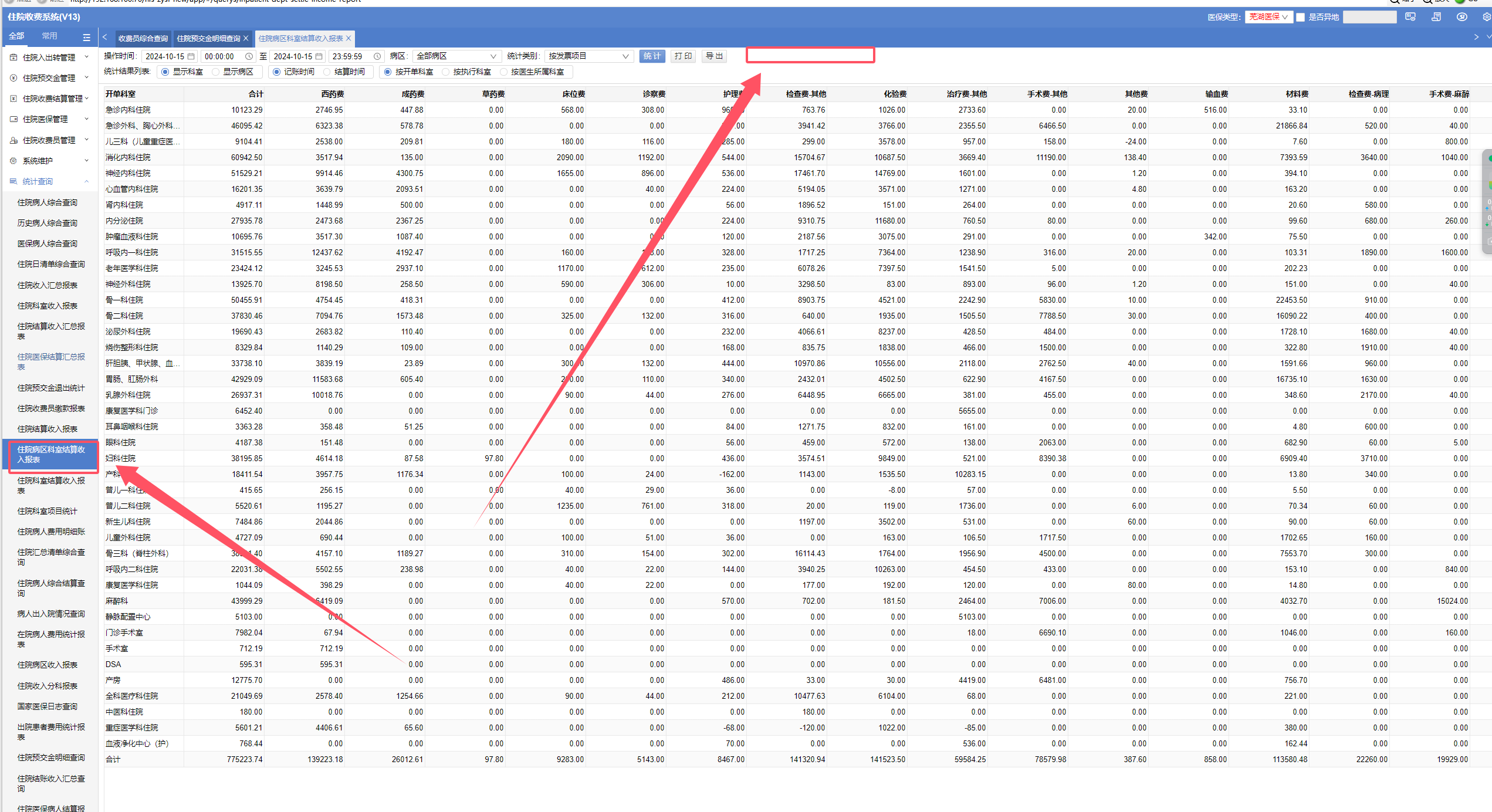Select the 显示病区 radio button
Viewport: 1492px width, 812px height.
[x=216, y=72]
